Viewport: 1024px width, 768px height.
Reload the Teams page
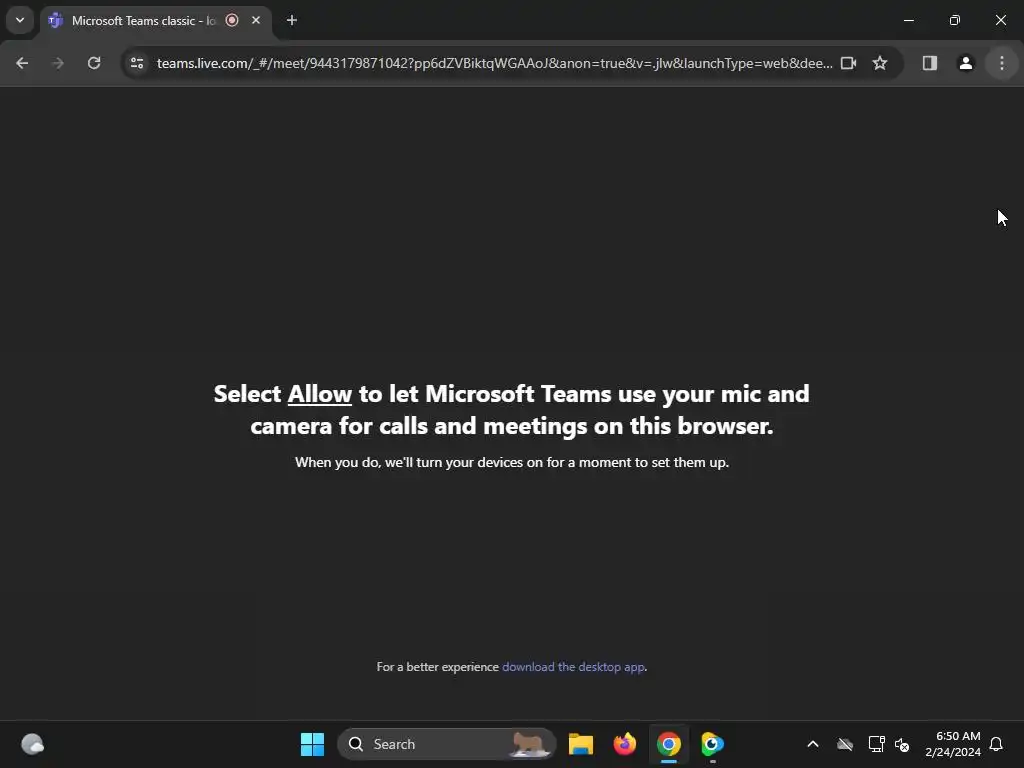pyautogui.click(x=94, y=63)
